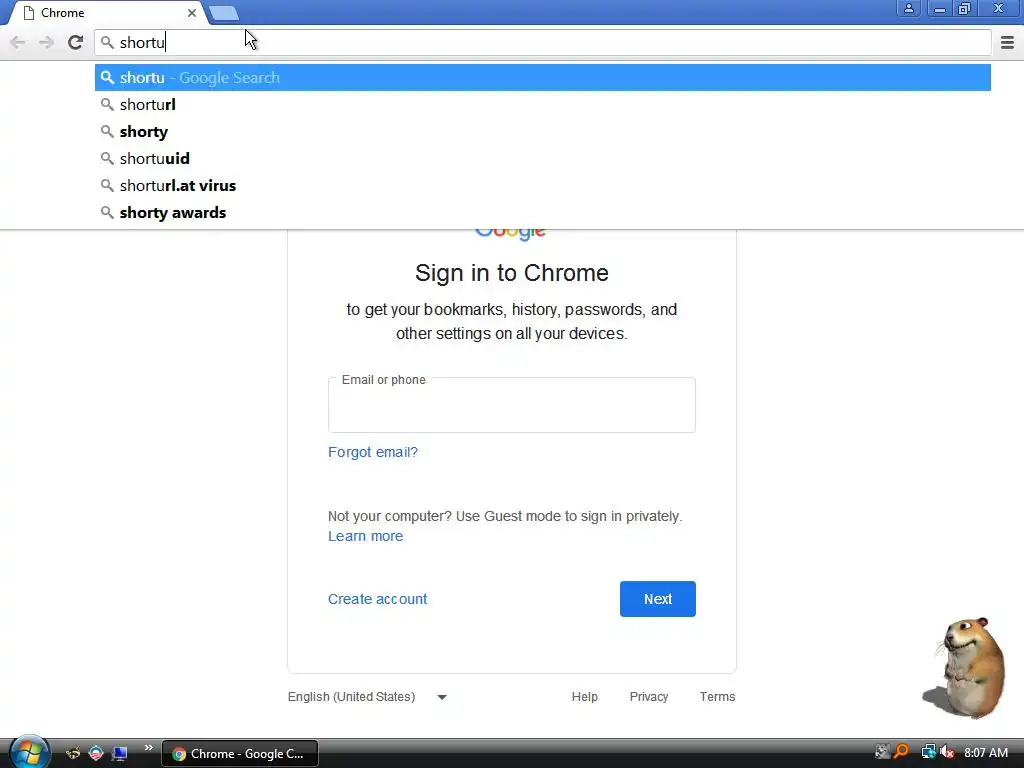Select the 'shorty awards' suggestion
This screenshot has width=1024, height=768.
(543, 212)
